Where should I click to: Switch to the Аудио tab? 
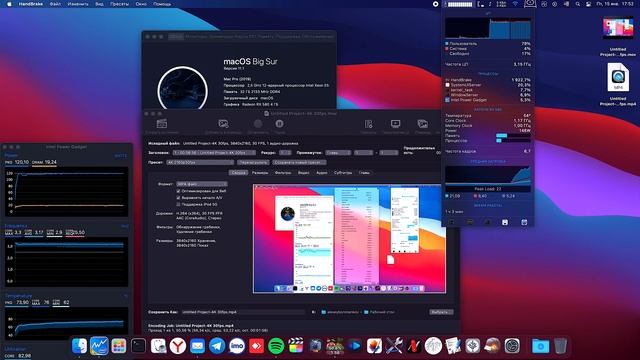[x=322, y=173]
